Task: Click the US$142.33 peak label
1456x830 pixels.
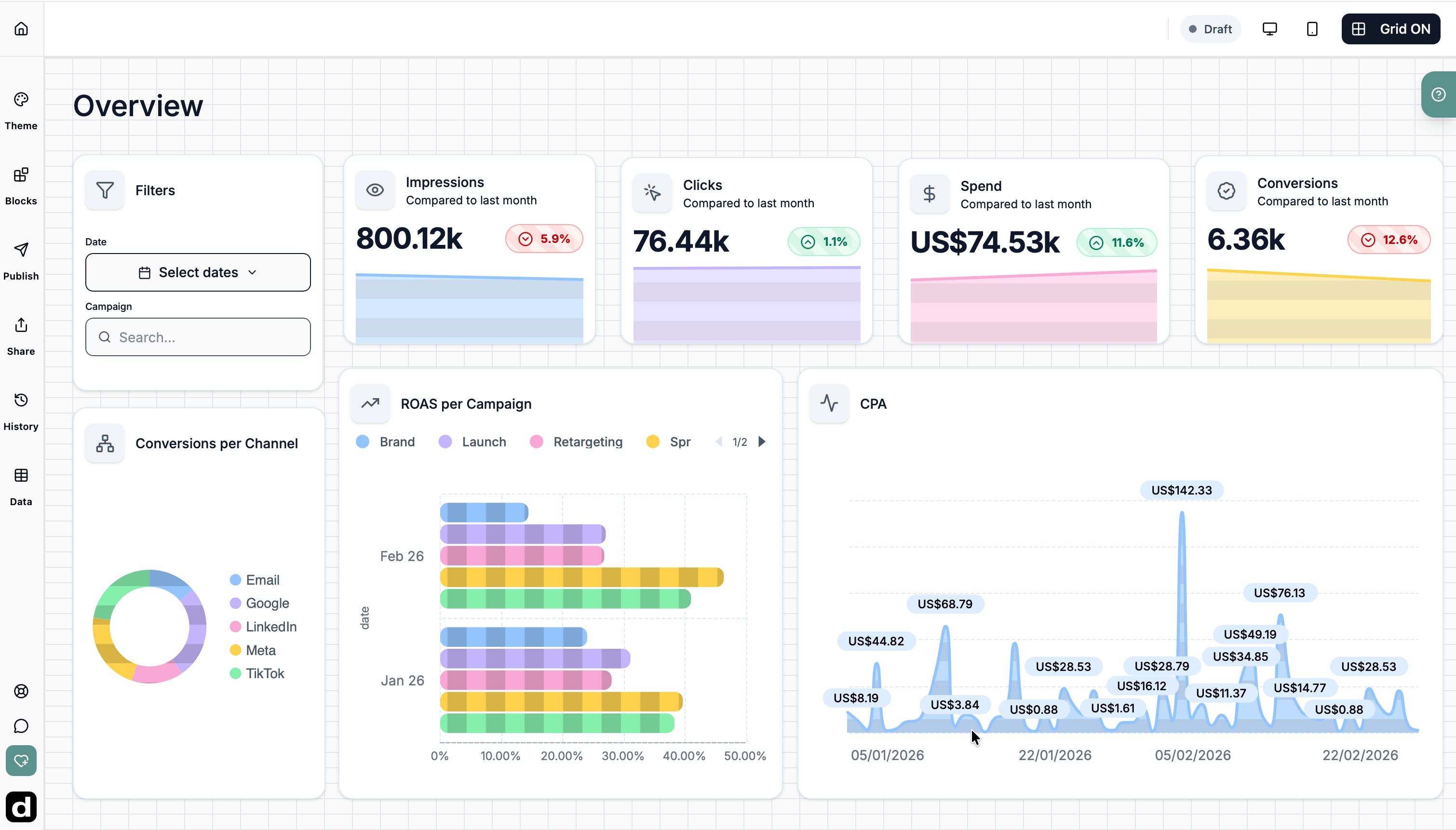Action: pos(1181,490)
